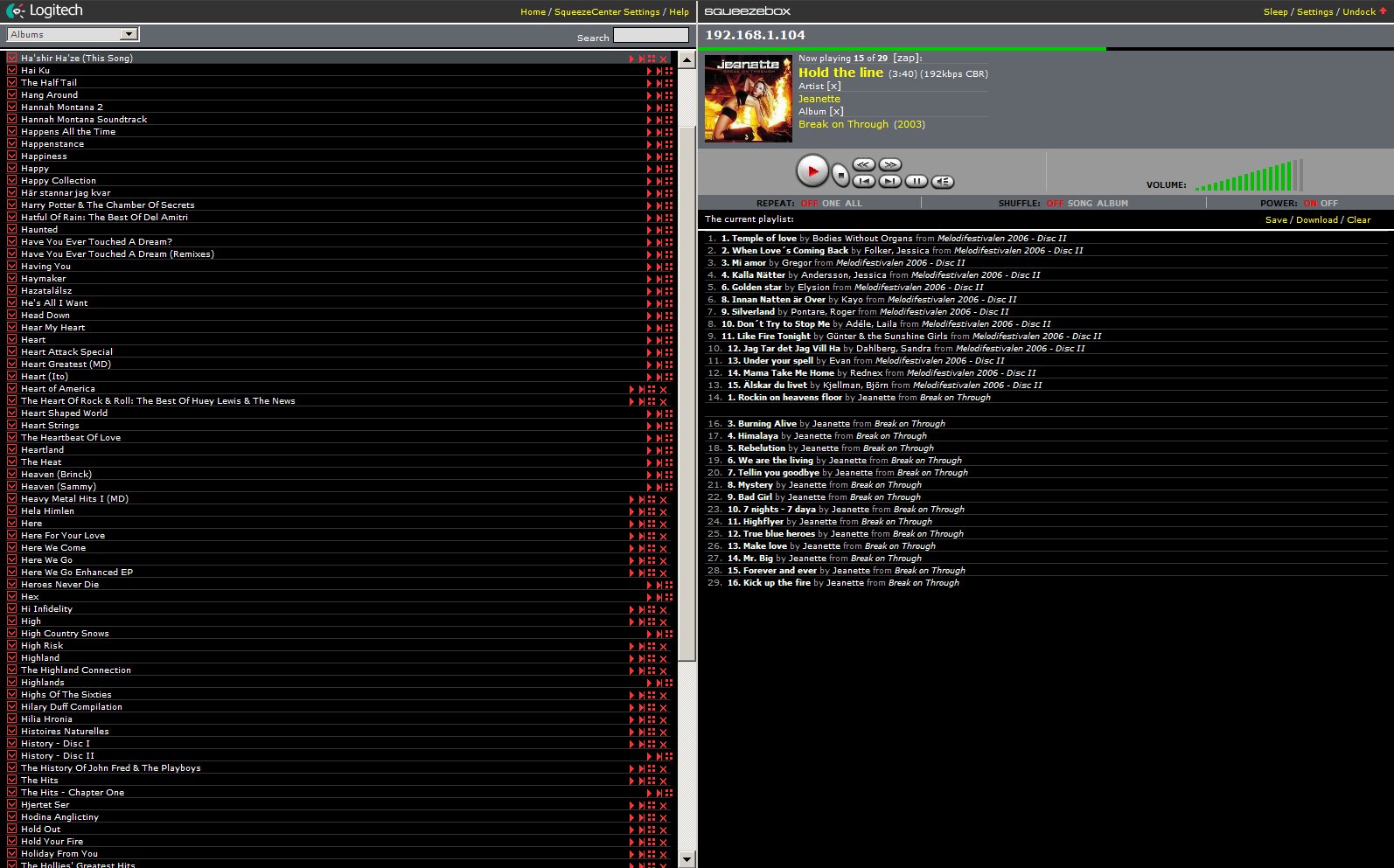Click the add icon on the Heart Strings row
Viewport: 1394px width, 868px height.
pos(659,426)
